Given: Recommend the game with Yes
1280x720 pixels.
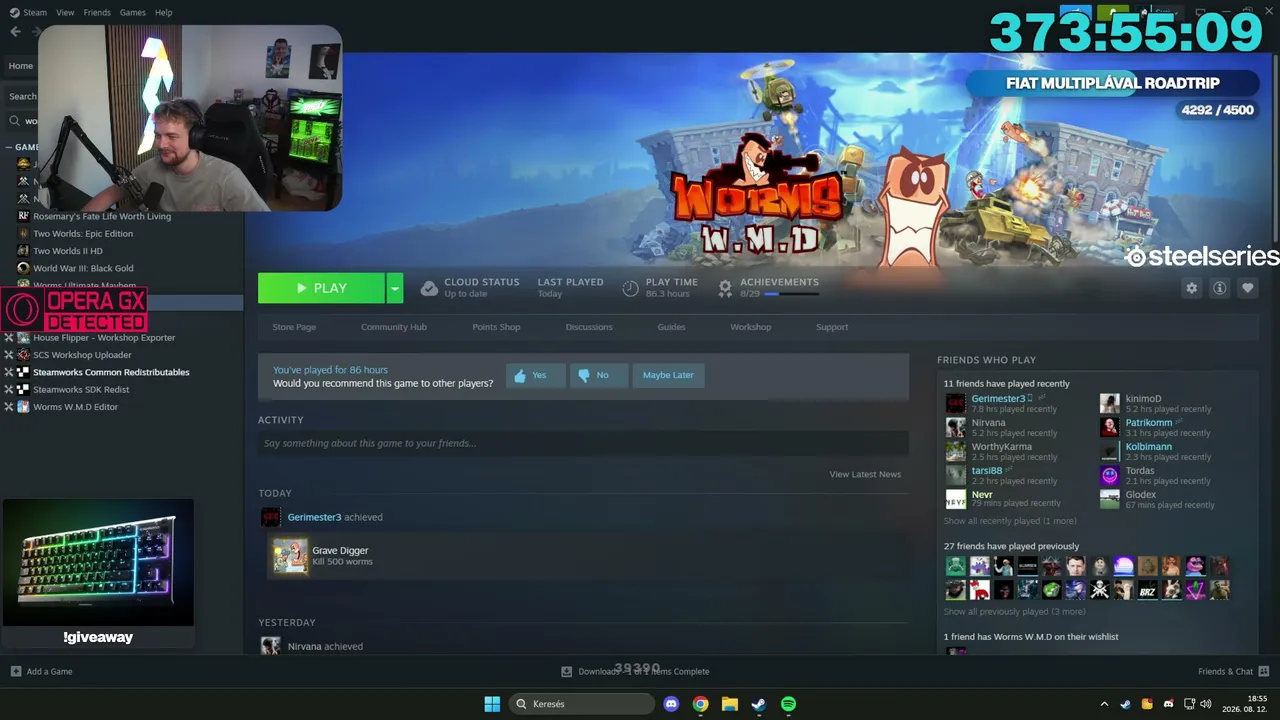Looking at the screenshot, I should click(x=535, y=375).
